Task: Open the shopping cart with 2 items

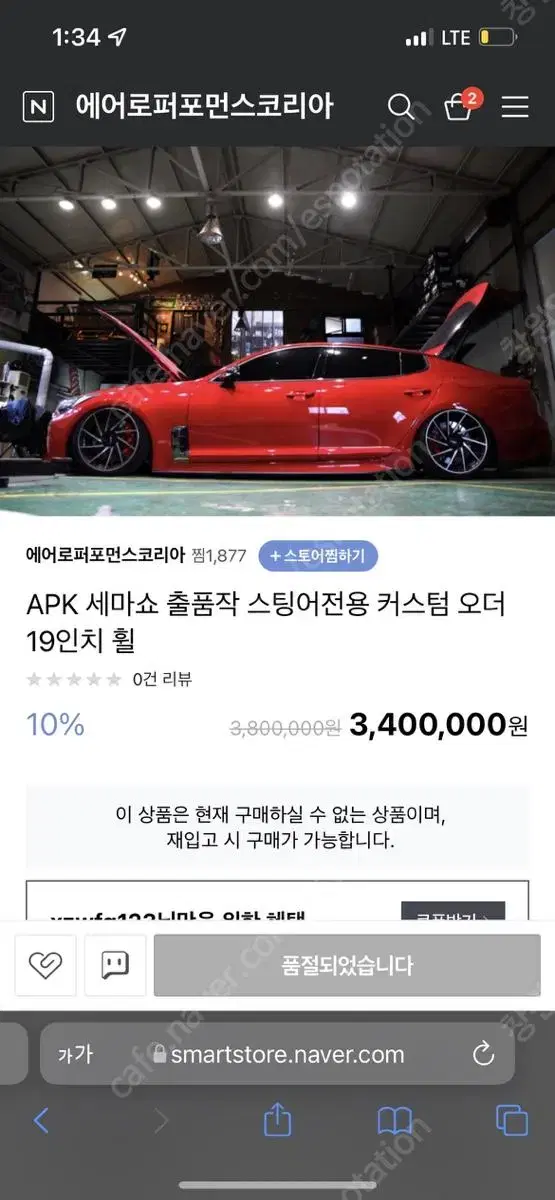Action: (460, 105)
